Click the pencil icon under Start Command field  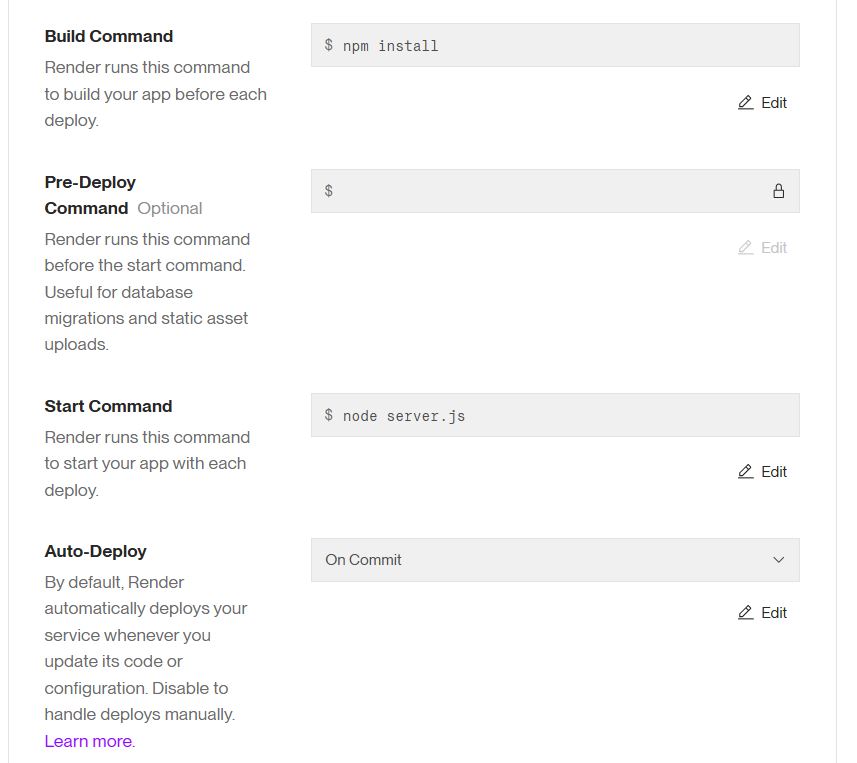click(x=745, y=472)
